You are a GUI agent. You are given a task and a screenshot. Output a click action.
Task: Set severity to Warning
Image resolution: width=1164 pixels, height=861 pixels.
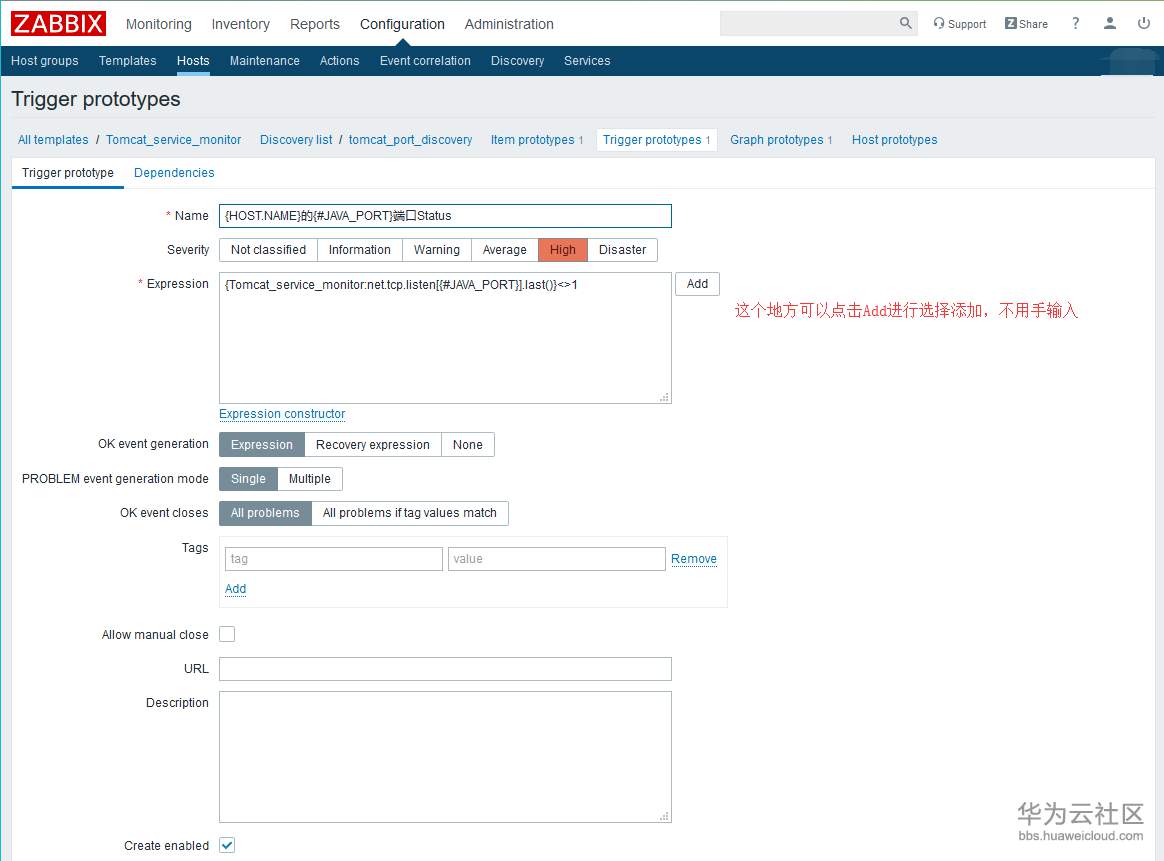coord(436,250)
